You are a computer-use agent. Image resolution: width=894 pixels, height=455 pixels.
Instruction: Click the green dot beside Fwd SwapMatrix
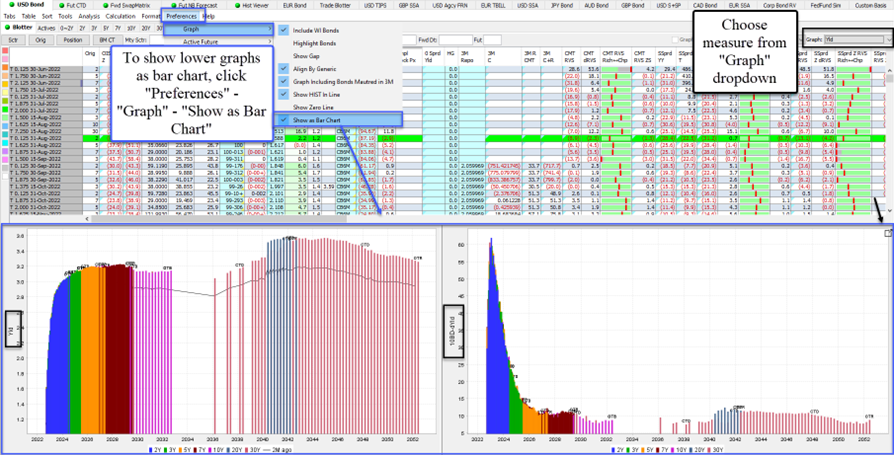[107, 5]
